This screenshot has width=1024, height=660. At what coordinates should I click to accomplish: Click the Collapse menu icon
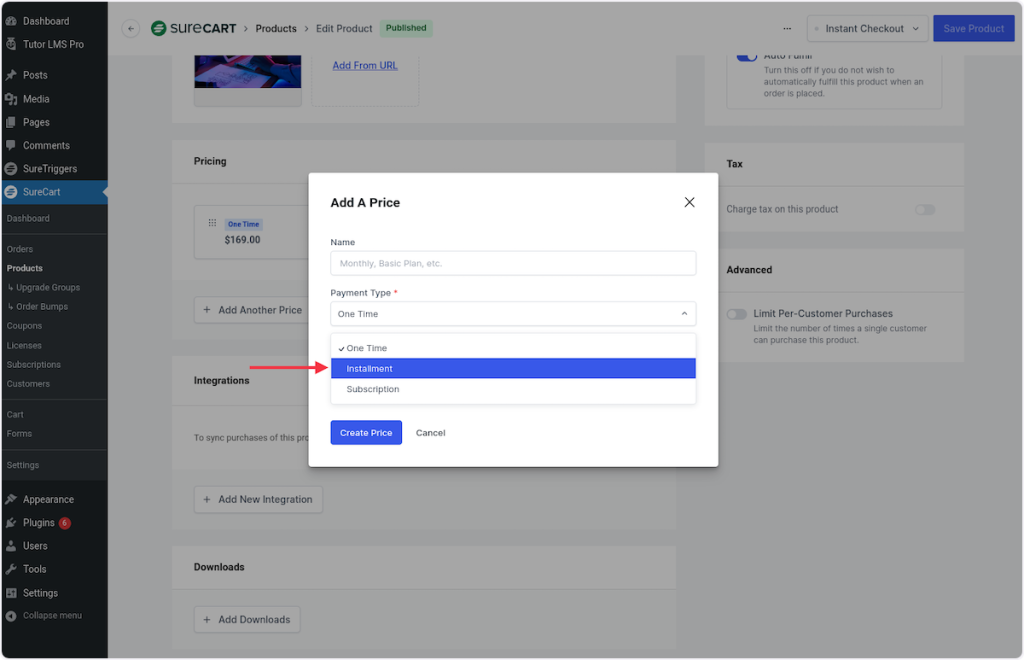(x=11, y=616)
